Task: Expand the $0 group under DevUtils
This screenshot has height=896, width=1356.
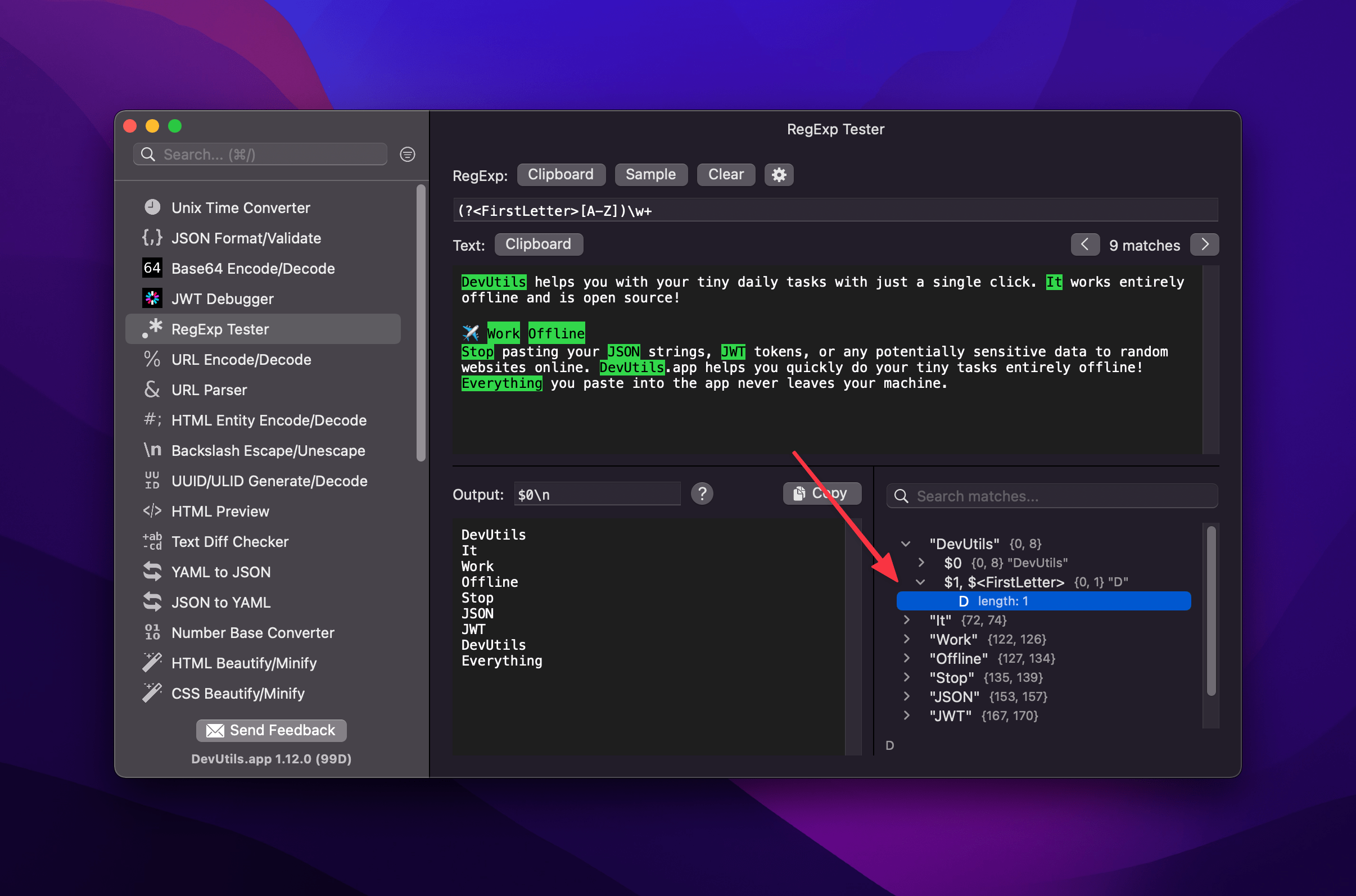Action: coord(922,563)
